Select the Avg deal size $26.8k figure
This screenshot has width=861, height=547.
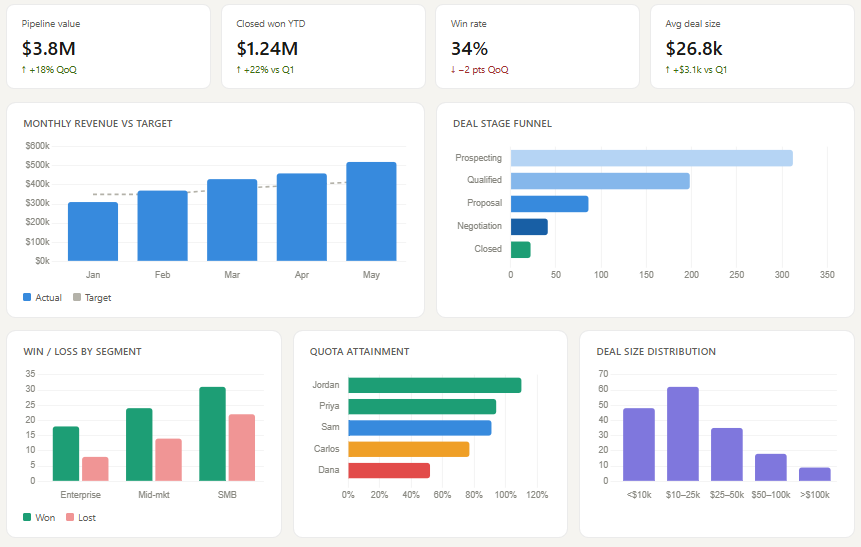(694, 49)
